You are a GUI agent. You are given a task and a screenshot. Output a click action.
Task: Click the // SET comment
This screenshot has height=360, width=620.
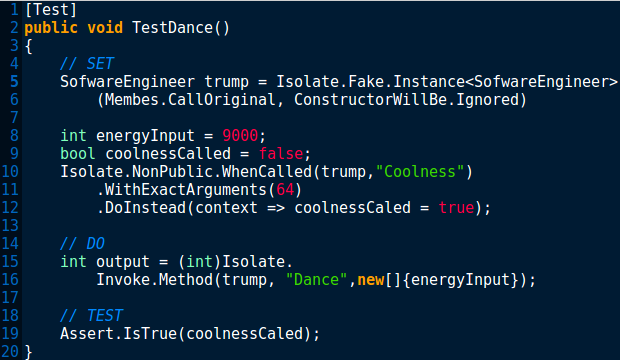point(87,64)
